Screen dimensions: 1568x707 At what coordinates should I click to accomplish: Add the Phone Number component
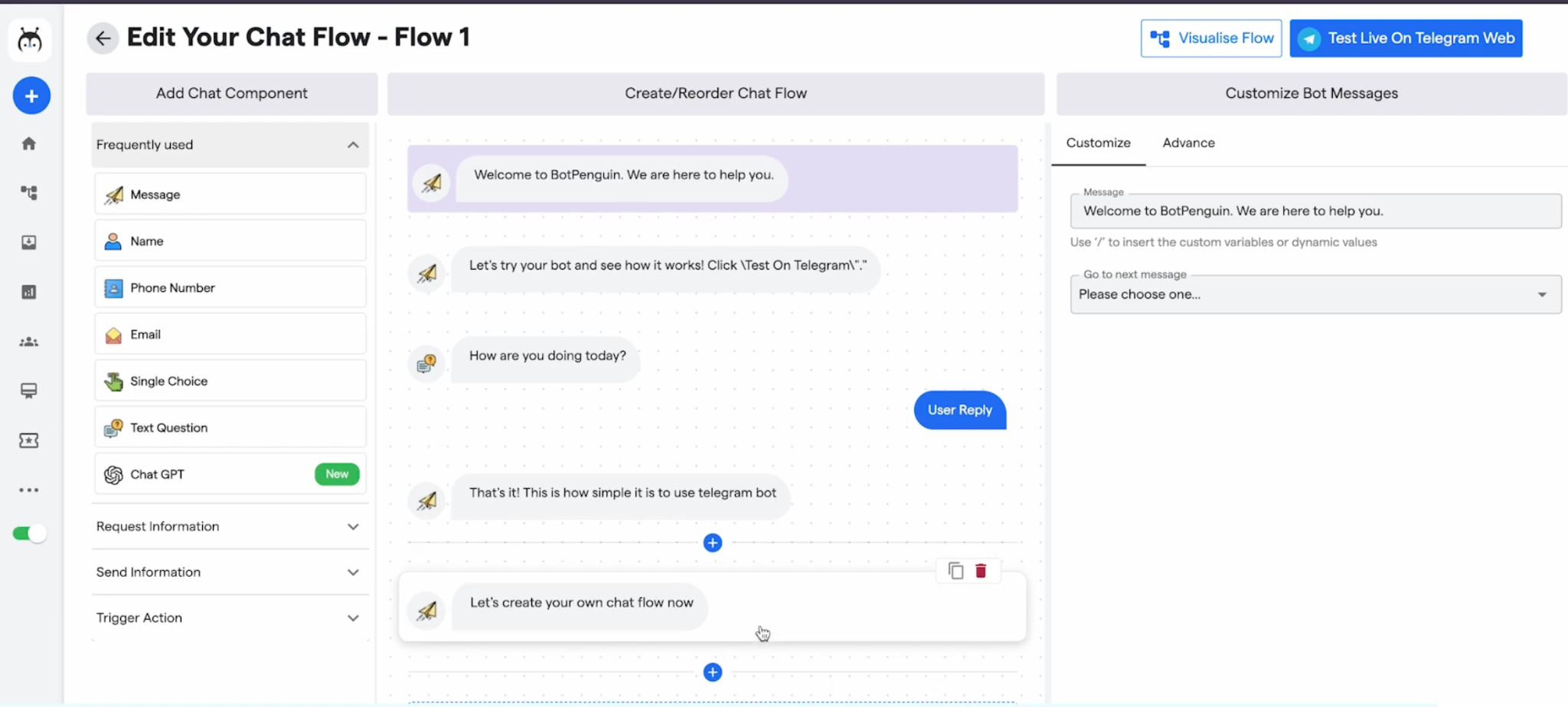[x=230, y=288]
